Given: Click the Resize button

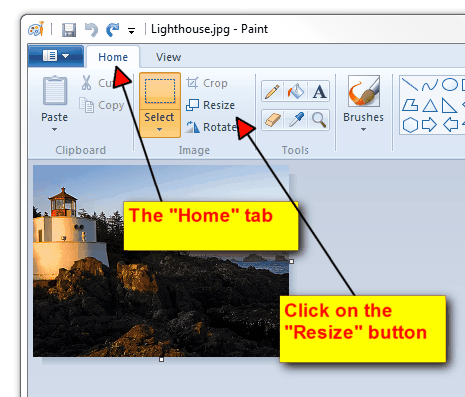Looking at the screenshot, I should pos(210,105).
